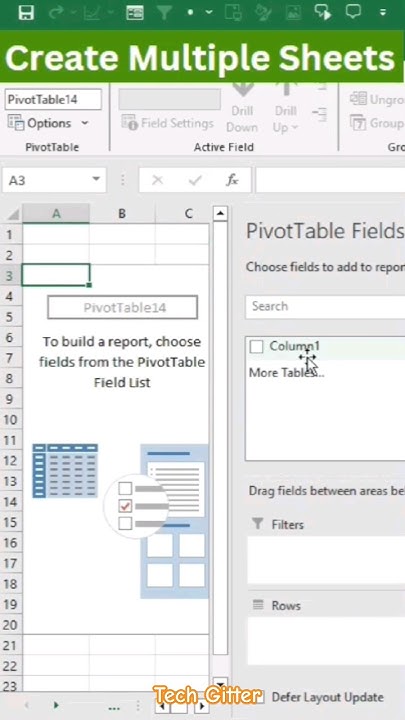Click in the Search fields box
The width and height of the screenshot is (405, 720).
click(325, 306)
